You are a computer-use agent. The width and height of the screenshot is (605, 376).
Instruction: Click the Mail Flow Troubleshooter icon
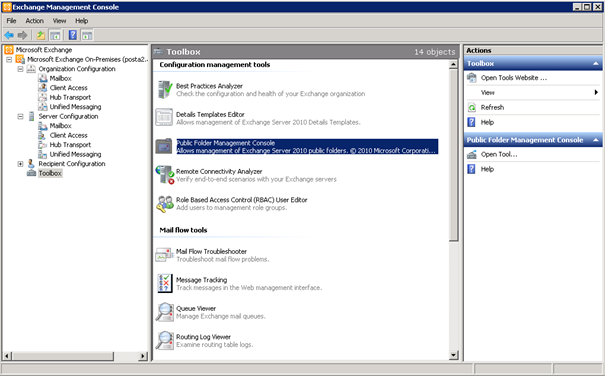coord(164,255)
